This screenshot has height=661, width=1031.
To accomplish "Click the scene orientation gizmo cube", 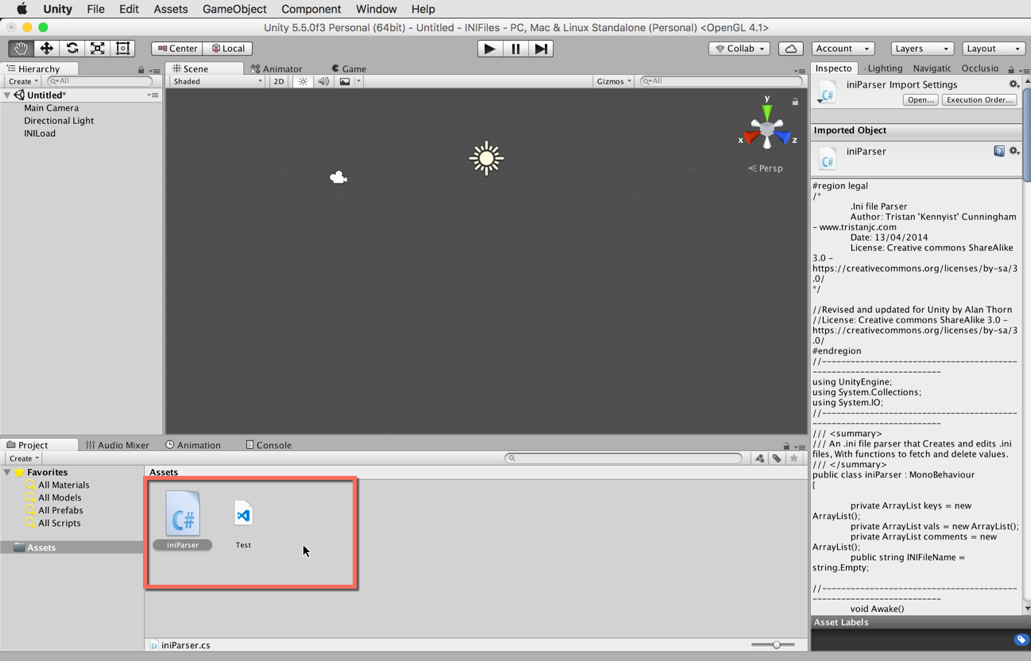I will point(767,128).
